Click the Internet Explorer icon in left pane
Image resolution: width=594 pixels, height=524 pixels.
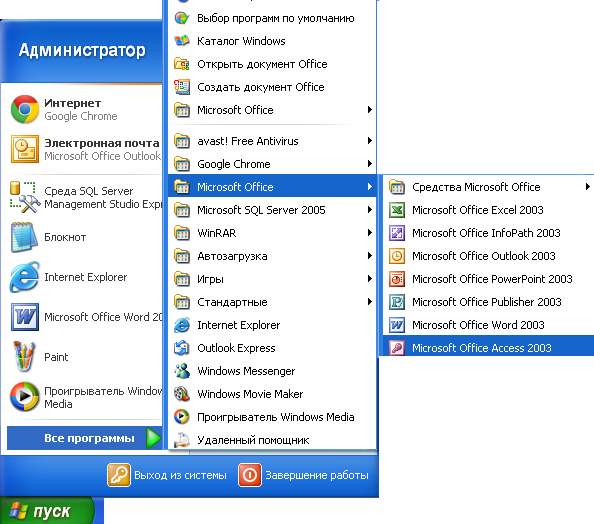[24, 277]
